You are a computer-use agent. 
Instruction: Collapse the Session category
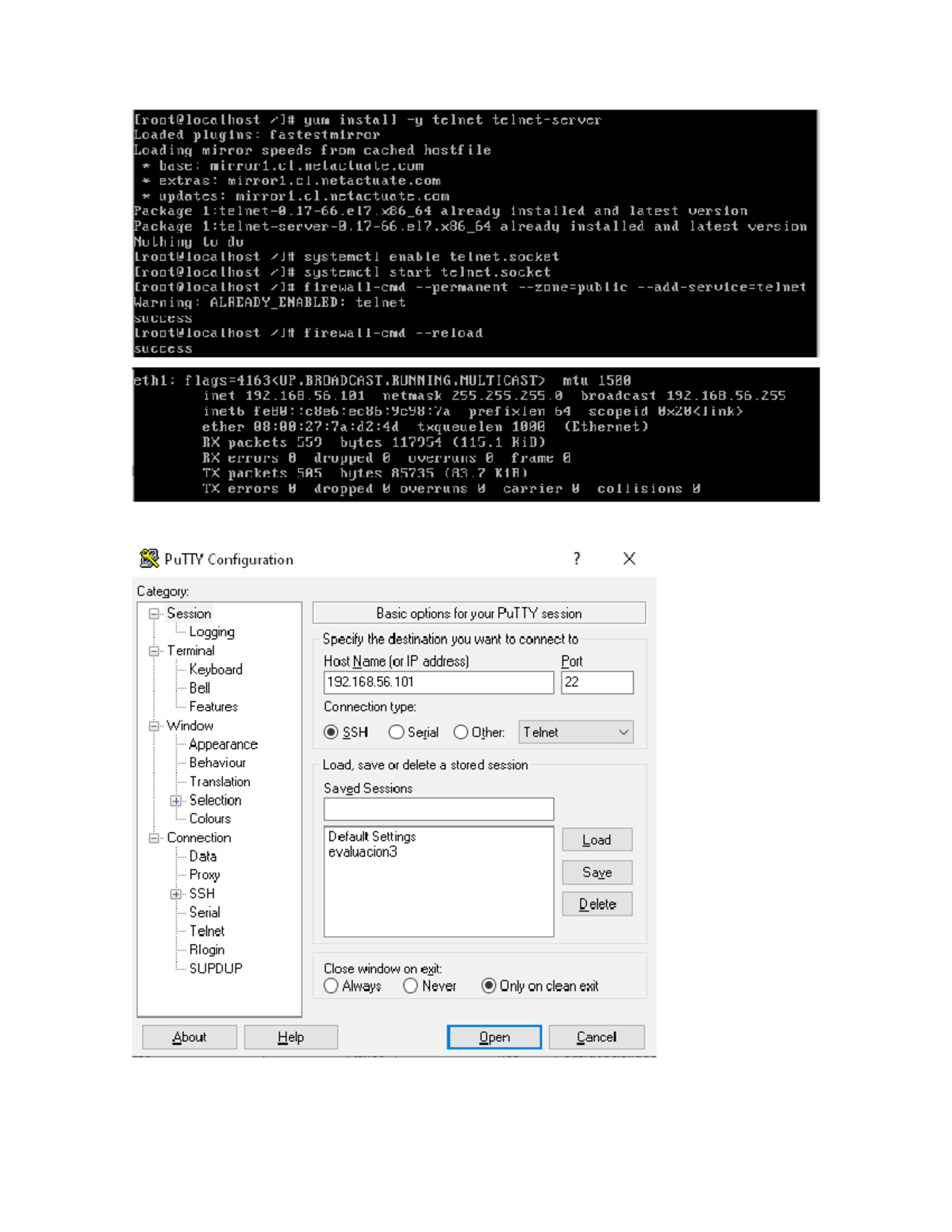(x=152, y=613)
